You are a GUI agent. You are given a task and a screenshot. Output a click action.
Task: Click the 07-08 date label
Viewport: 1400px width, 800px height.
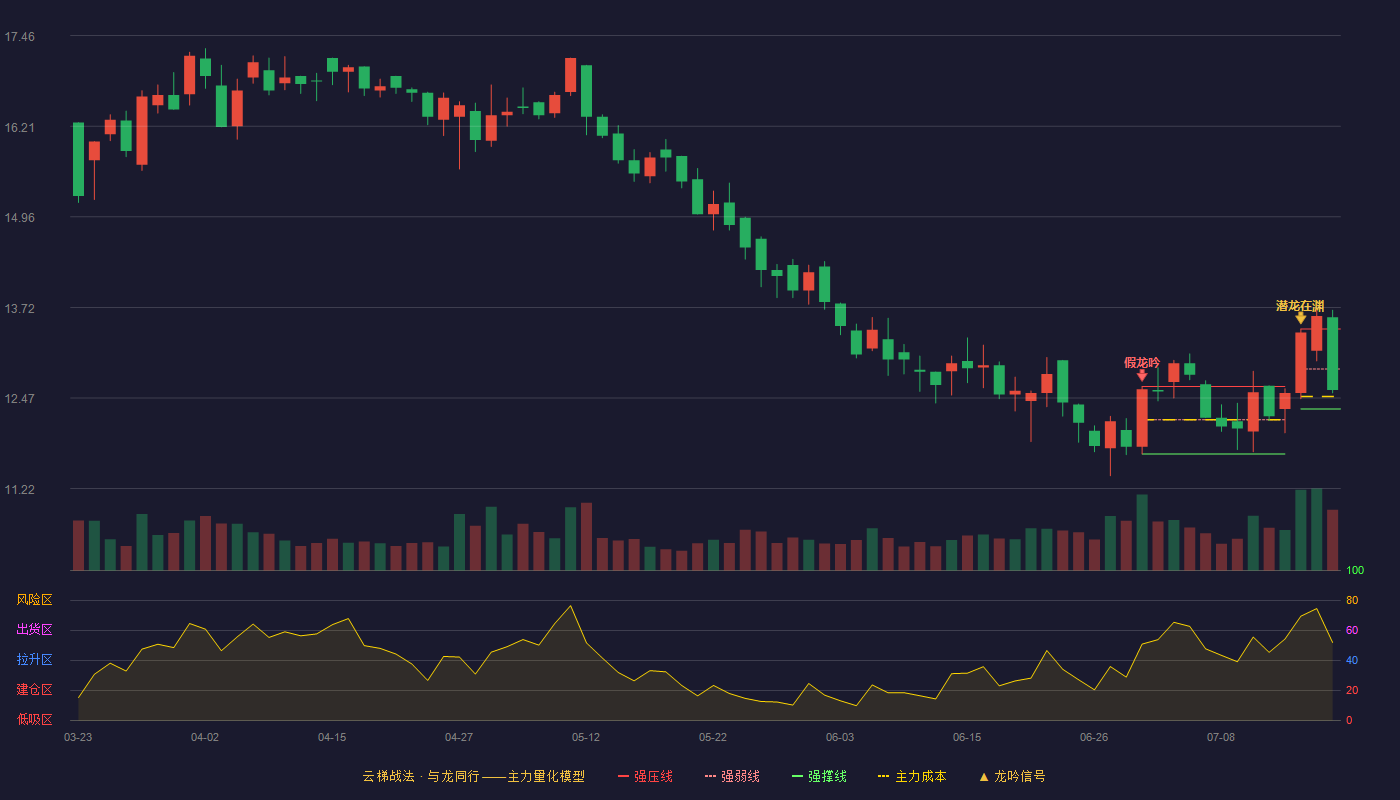pos(1221,737)
